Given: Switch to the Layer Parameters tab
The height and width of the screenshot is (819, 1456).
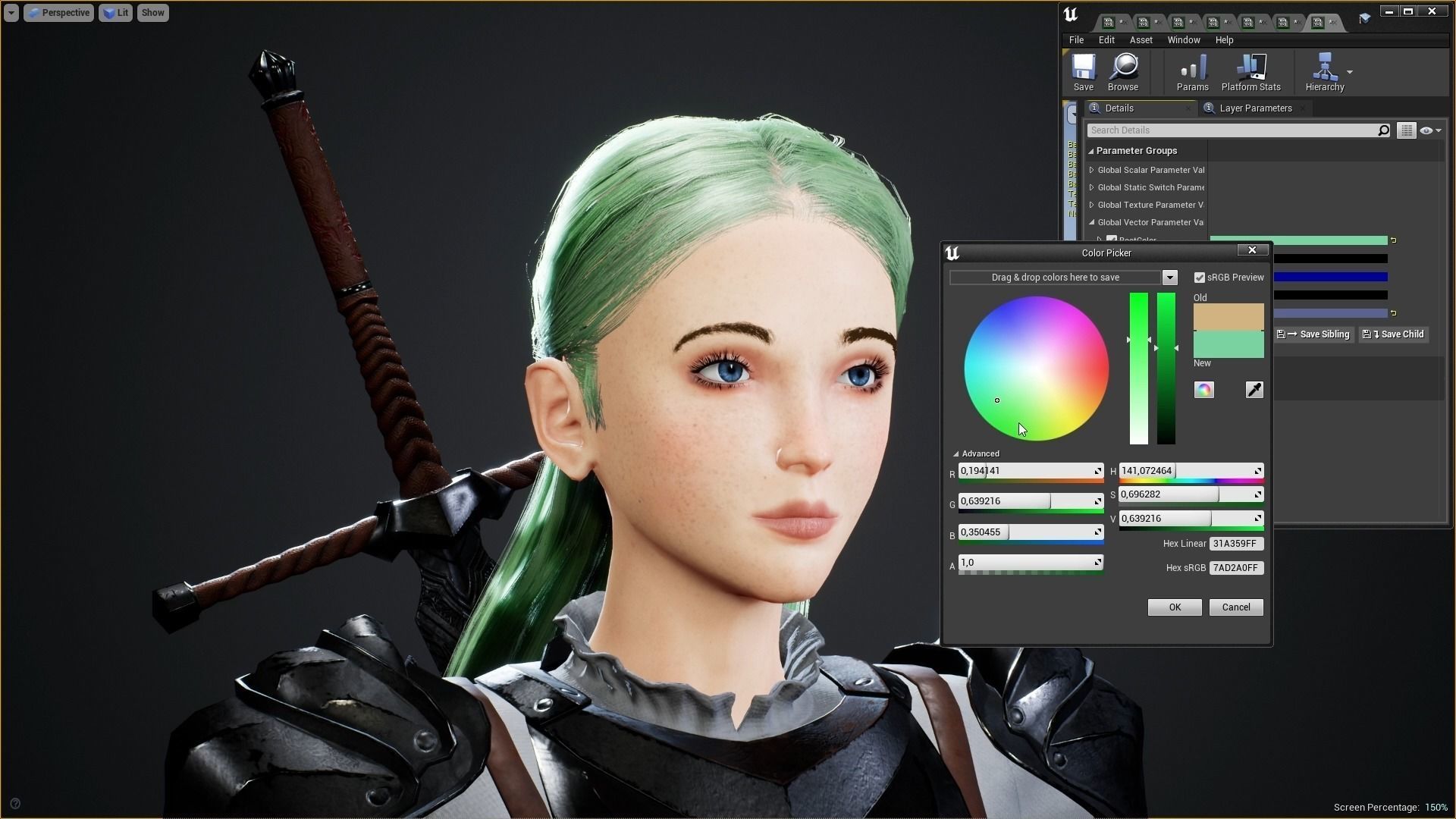Looking at the screenshot, I should coord(1255,108).
